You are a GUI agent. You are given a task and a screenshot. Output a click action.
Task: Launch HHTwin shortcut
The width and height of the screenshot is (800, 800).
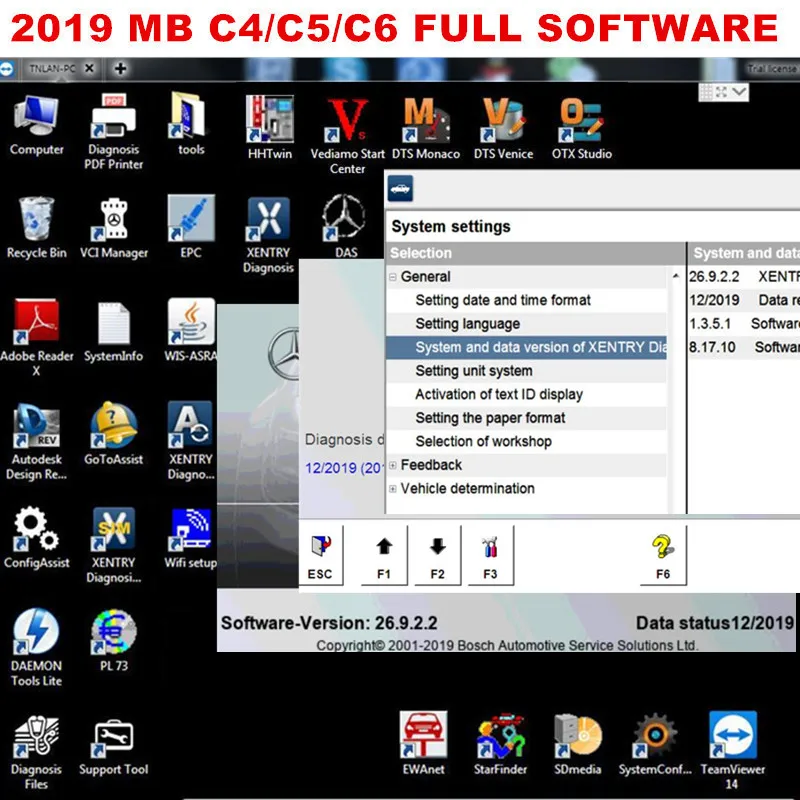click(269, 120)
